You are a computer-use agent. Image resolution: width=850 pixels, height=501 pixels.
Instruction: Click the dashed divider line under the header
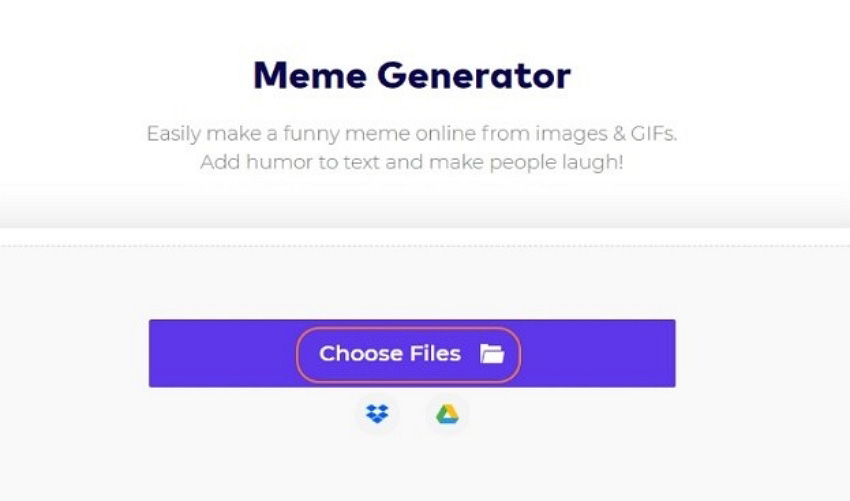click(425, 246)
